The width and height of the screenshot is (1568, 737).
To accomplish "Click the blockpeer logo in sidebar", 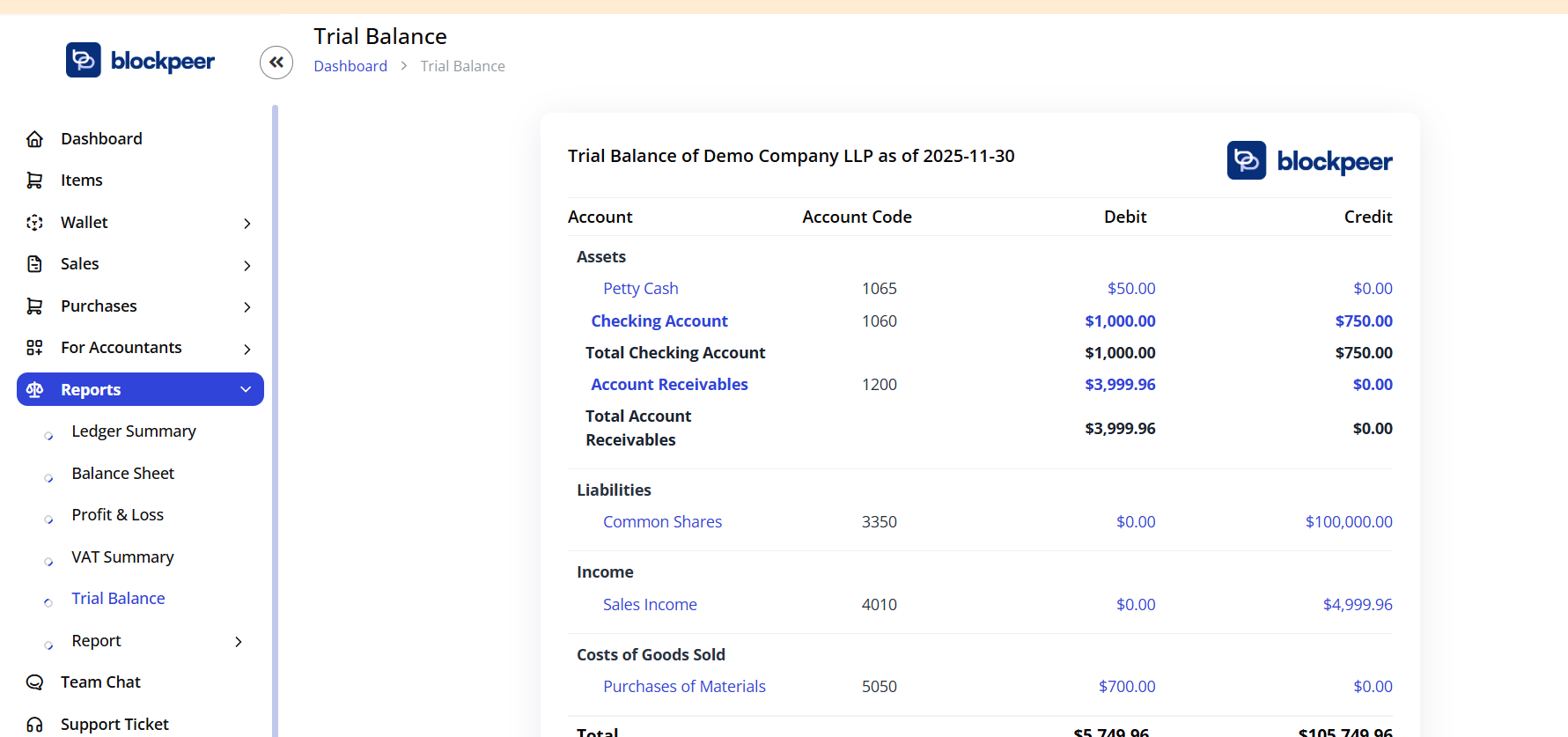I will click(x=141, y=61).
